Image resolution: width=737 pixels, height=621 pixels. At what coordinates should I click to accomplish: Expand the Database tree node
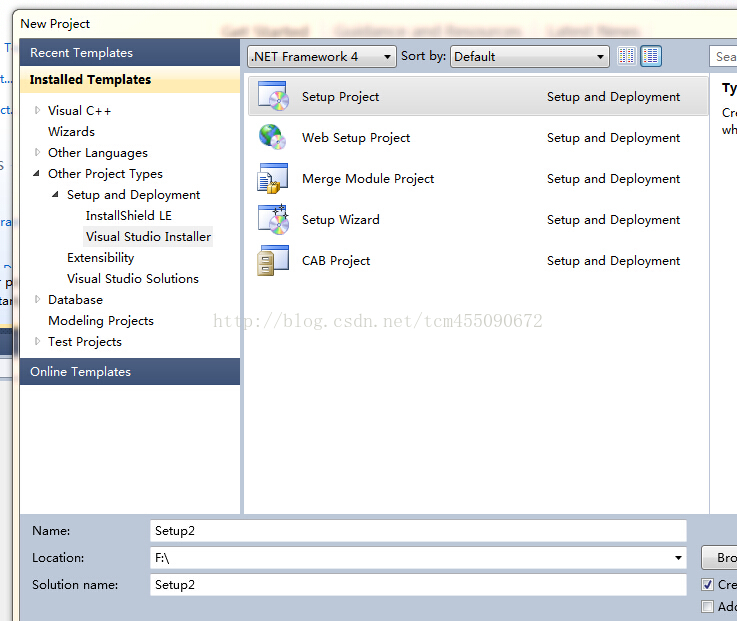point(38,299)
